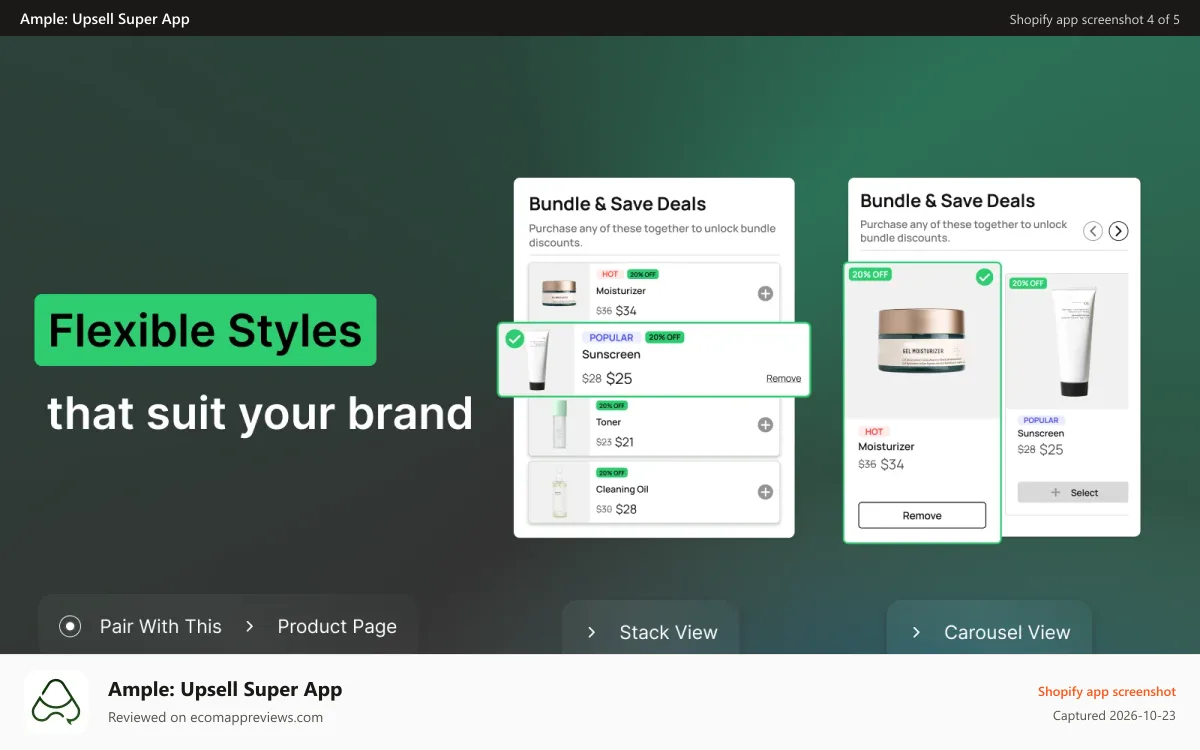The height and width of the screenshot is (750, 1200).
Task: Click the 'Captured 2026-10-23' text
Action: 1114,716
